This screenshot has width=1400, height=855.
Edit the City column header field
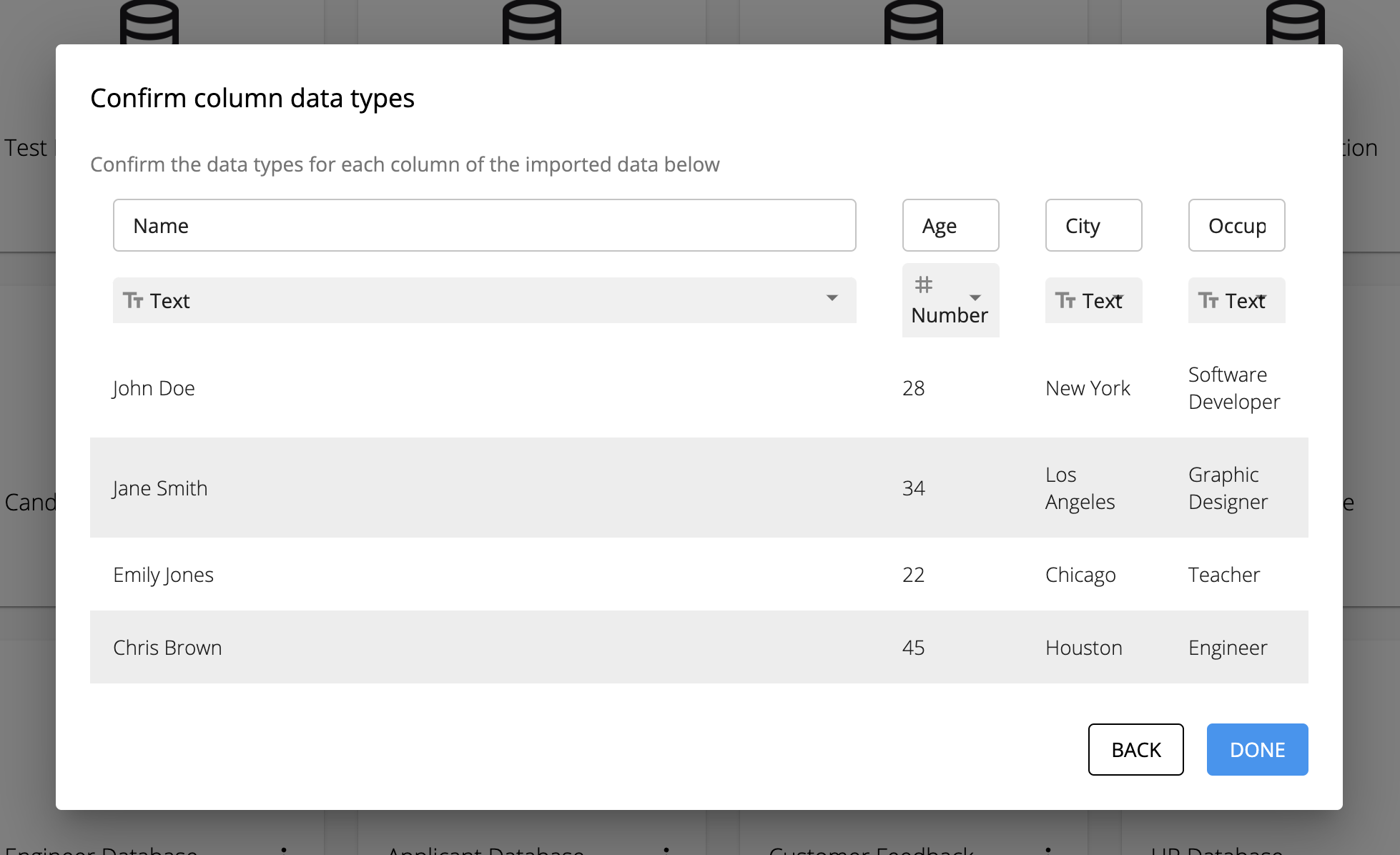point(1093,225)
